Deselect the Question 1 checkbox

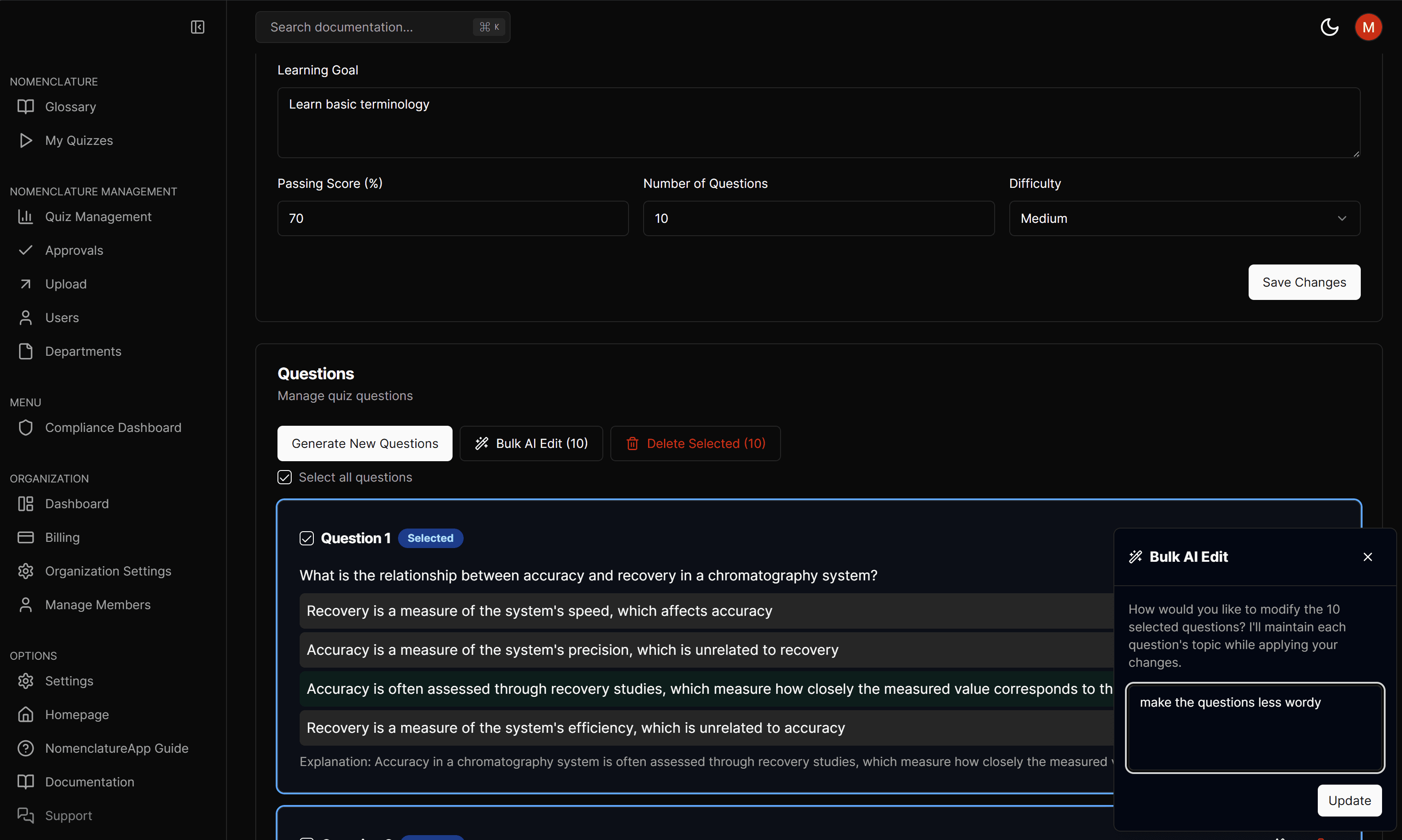[306, 538]
